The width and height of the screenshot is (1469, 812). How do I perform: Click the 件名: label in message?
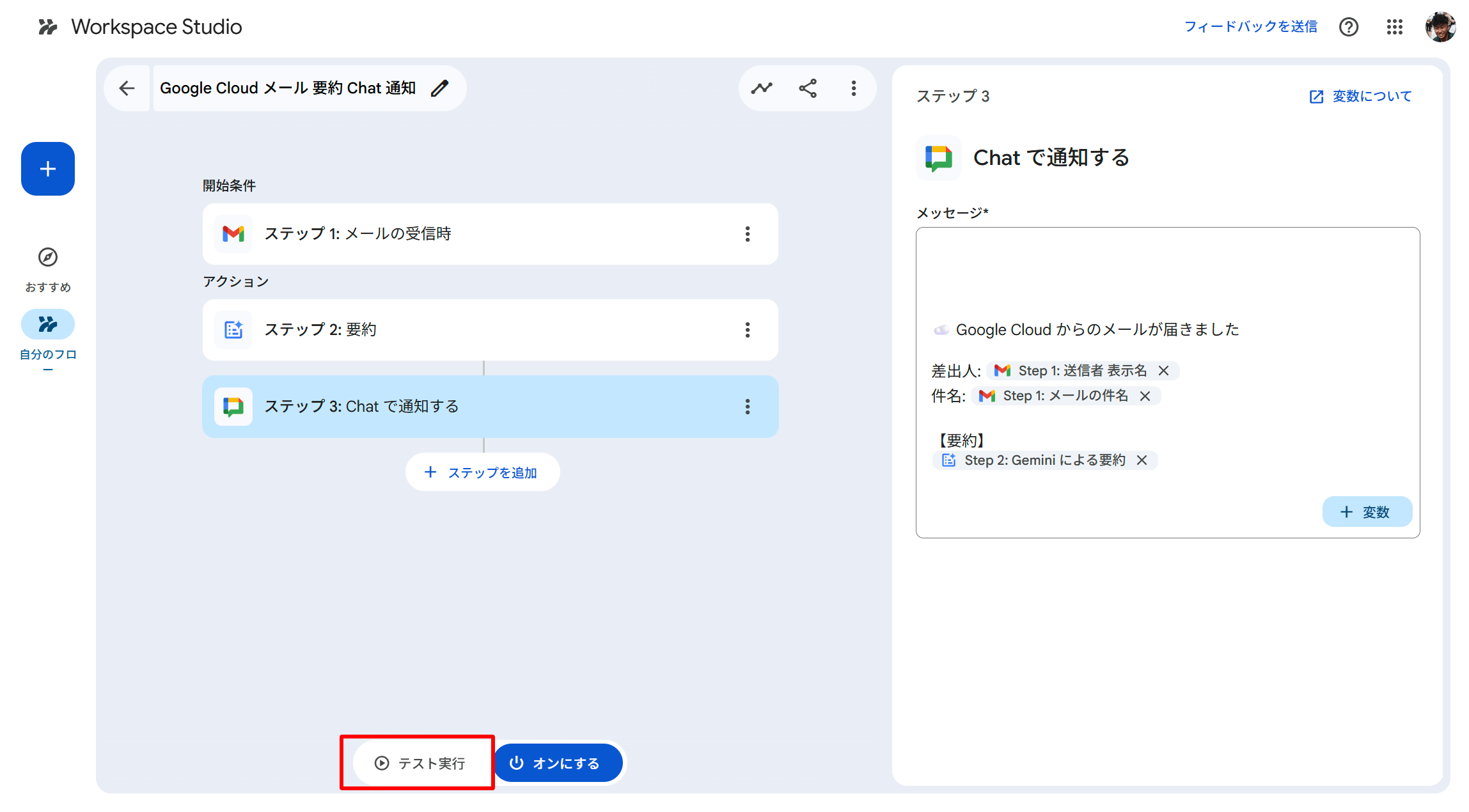948,396
